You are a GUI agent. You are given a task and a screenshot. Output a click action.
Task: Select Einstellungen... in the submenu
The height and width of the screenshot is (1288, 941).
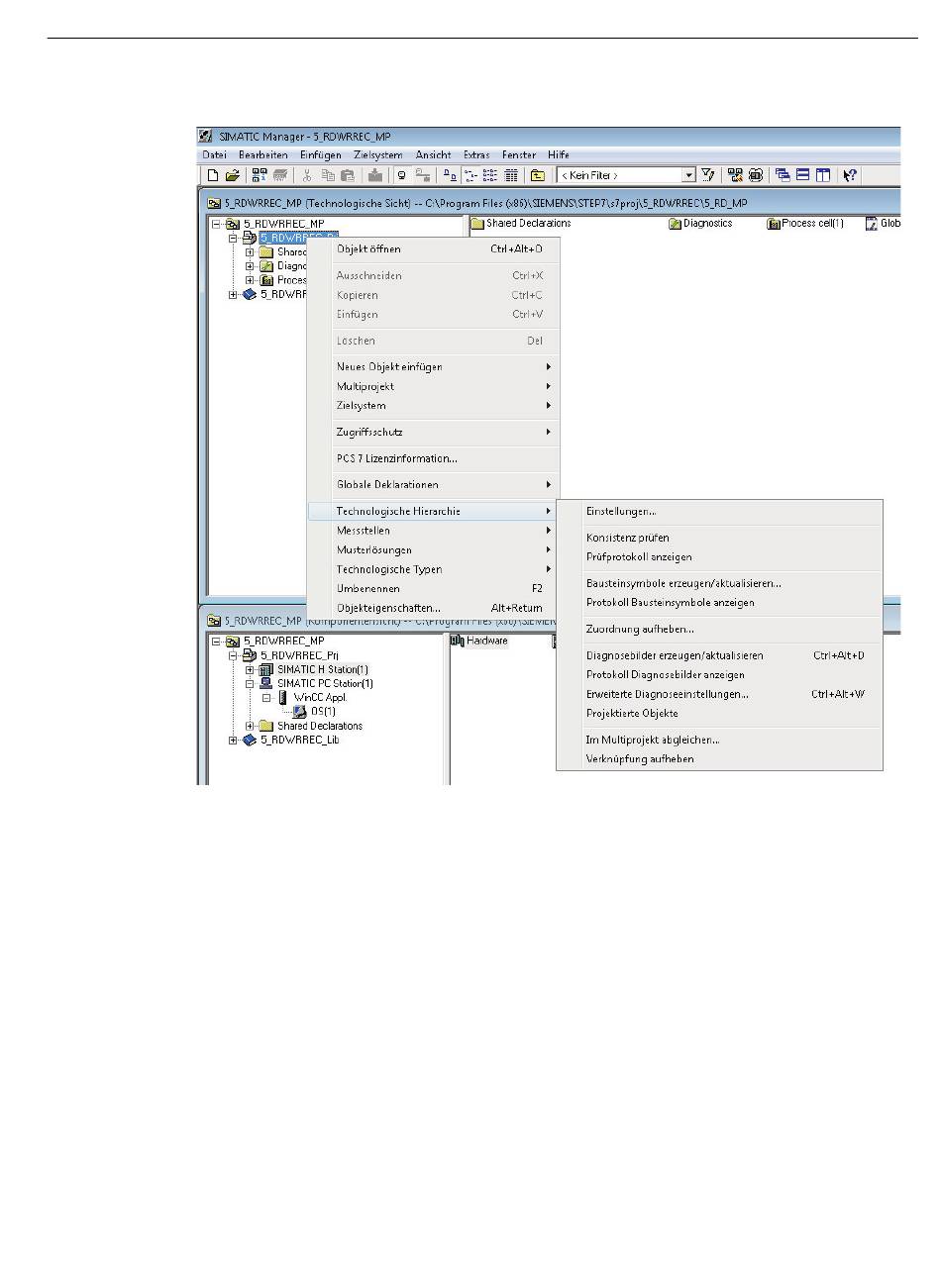719,512
